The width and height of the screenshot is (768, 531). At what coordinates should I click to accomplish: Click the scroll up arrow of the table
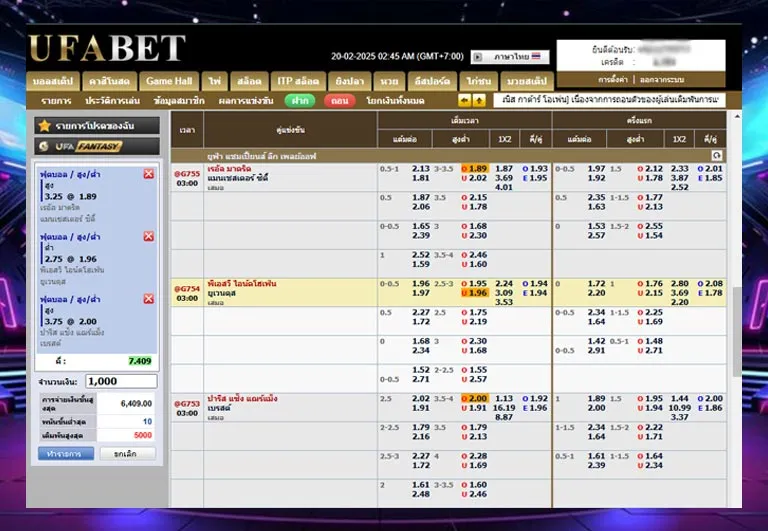point(737,117)
